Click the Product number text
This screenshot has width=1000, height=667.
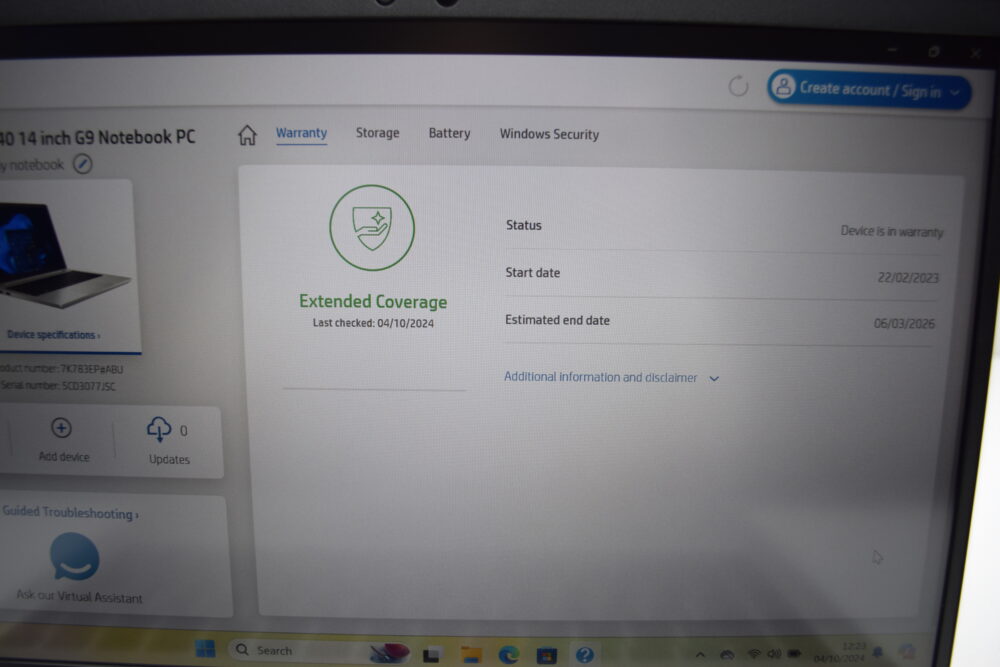(61, 369)
